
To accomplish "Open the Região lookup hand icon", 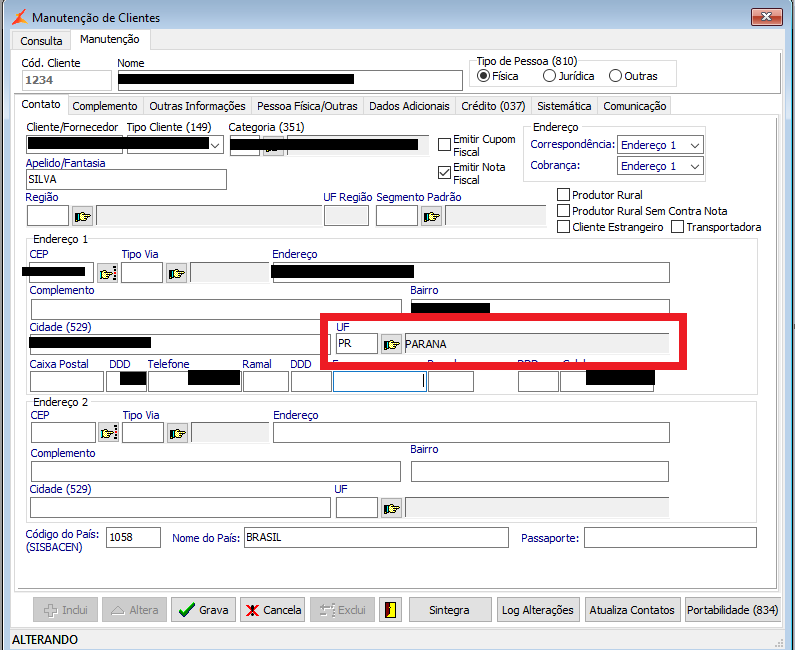I will [x=82, y=216].
